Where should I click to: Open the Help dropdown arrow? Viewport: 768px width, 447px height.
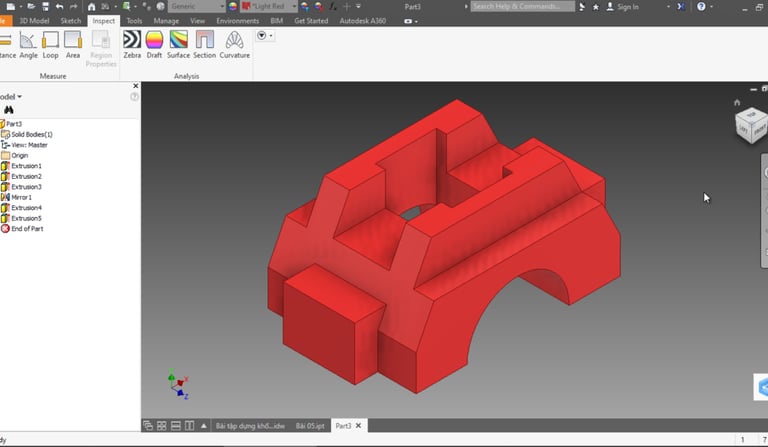pyautogui.click(x=712, y=6)
